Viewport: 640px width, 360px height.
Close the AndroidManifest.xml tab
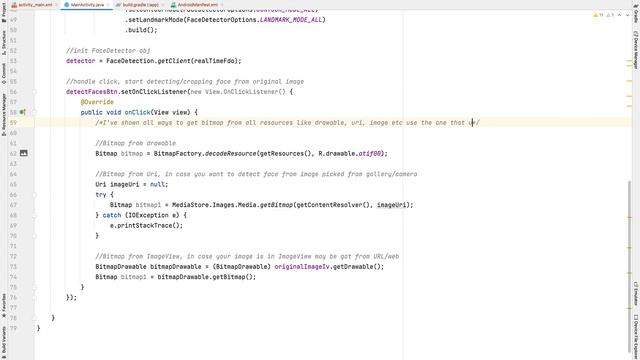click(x=222, y=5)
